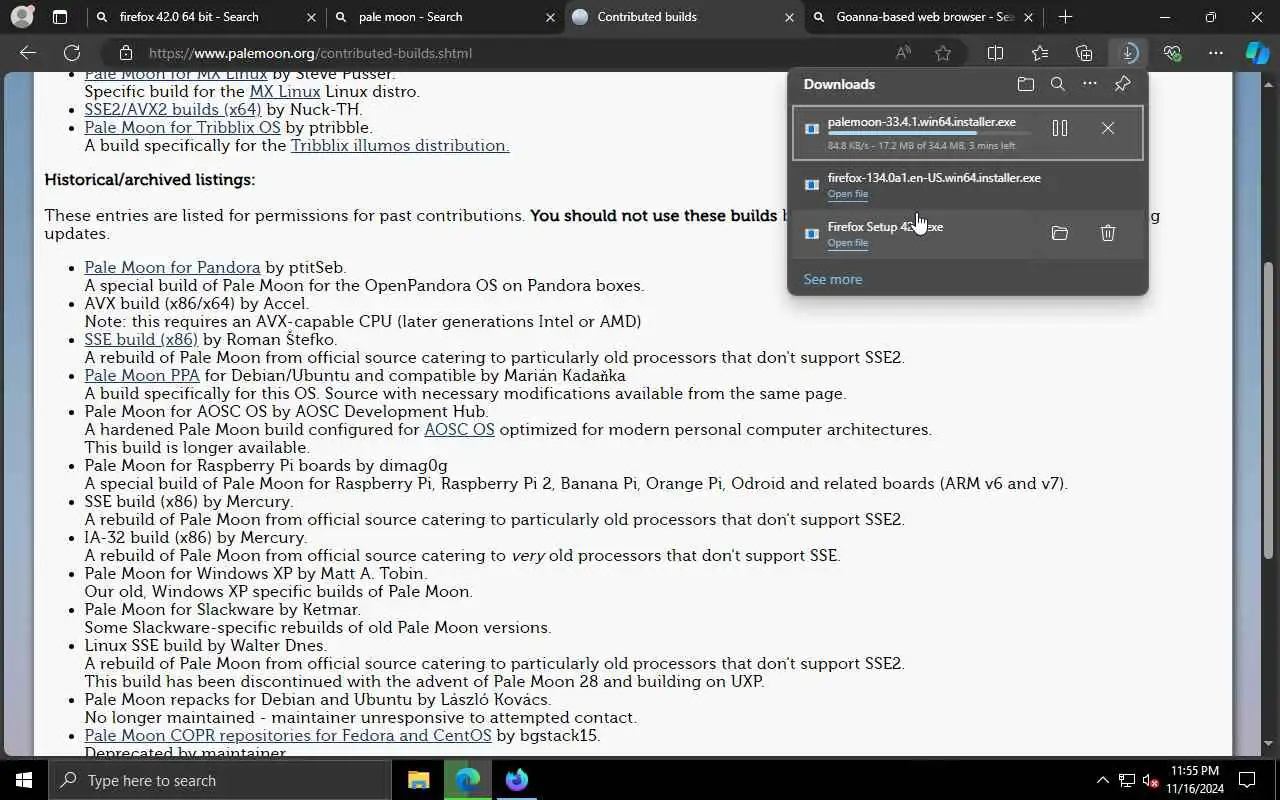The height and width of the screenshot is (800, 1280).
Task: Add this page to favorites star
Action: pos(943,53)
